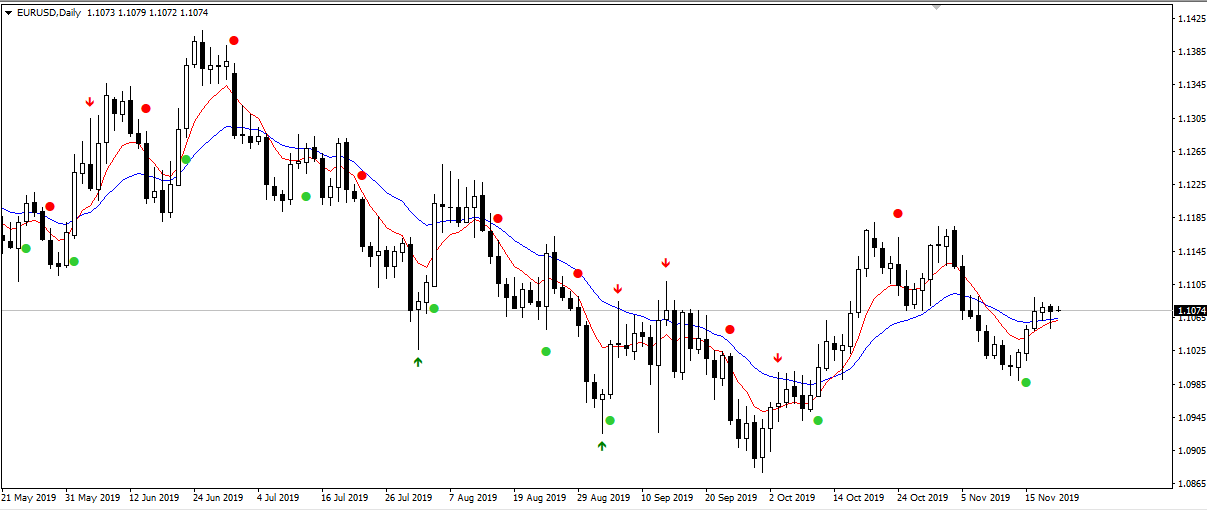The width and height of the screenshot is (1207, 511).
Task: Click the 15 Nov 2019 date label
Action: point(1051,497)
